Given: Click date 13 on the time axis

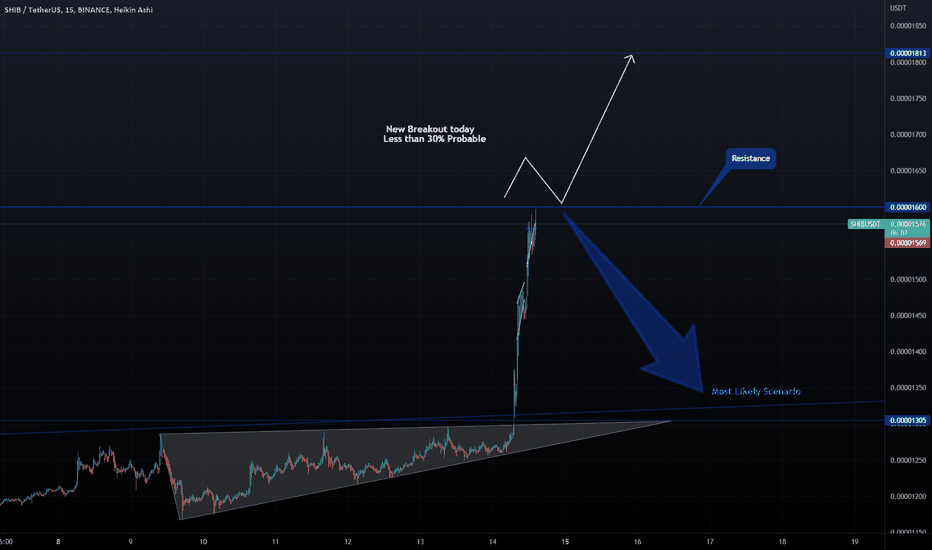Looking at the screenshot, I should [420, 542].
